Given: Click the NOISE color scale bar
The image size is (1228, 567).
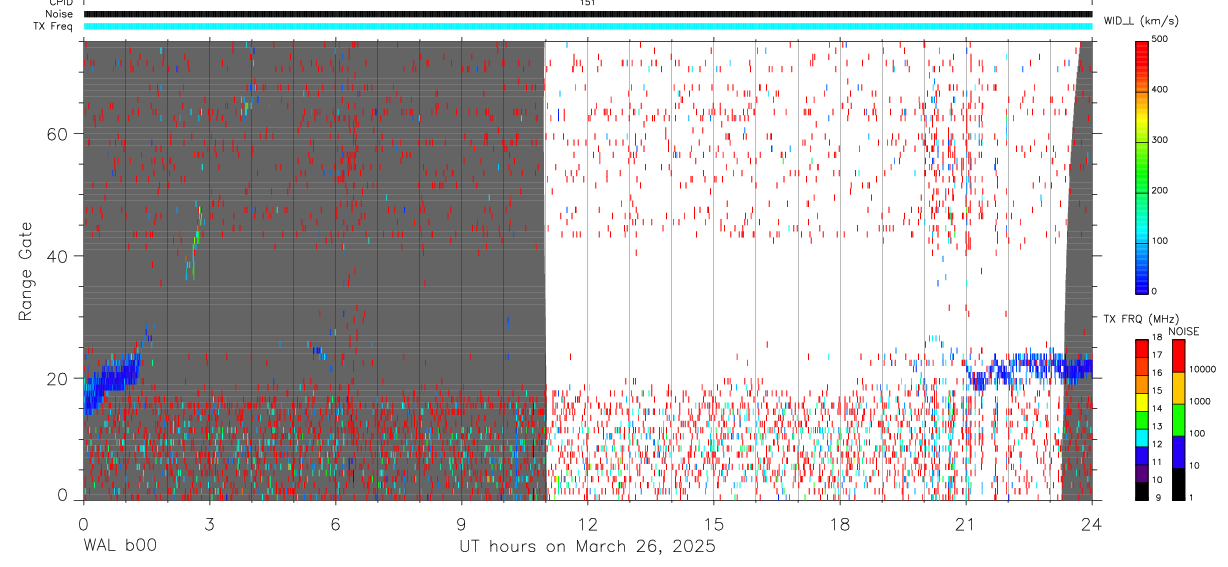Looking at the screenshot, I should pos(1178,419).
